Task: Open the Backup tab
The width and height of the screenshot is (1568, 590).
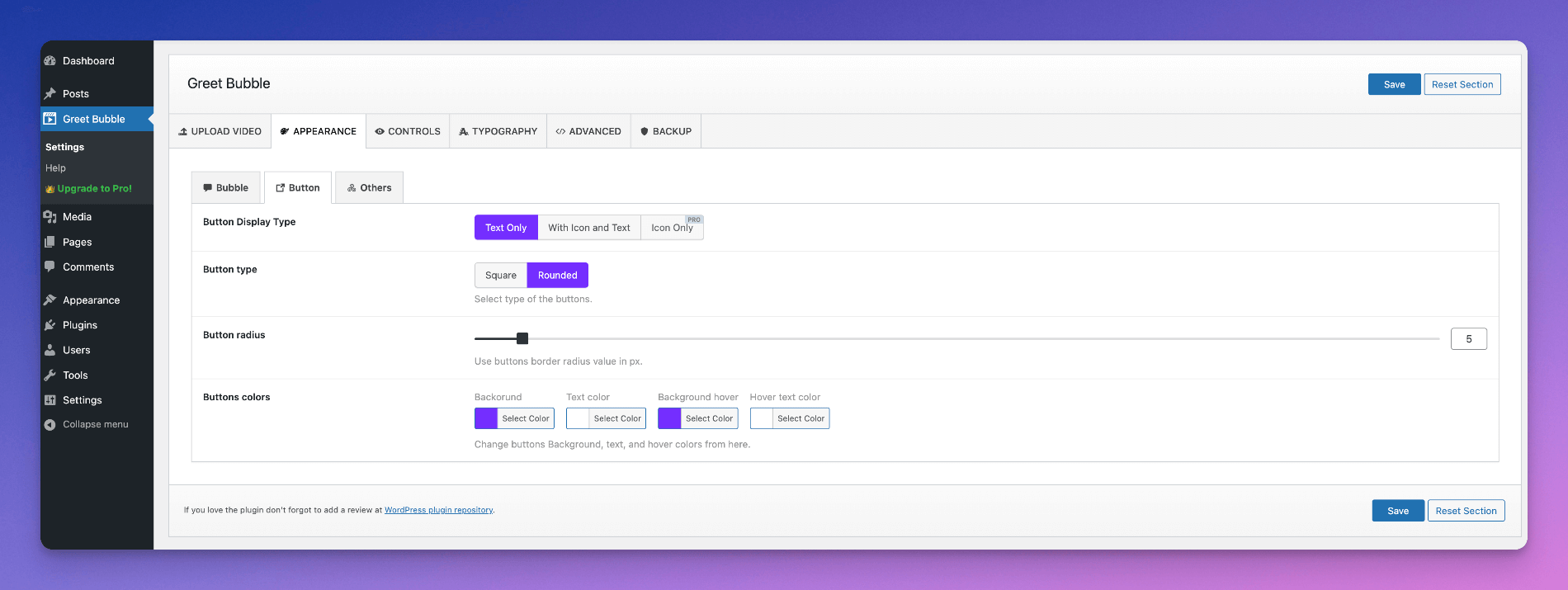Action: 666,131
